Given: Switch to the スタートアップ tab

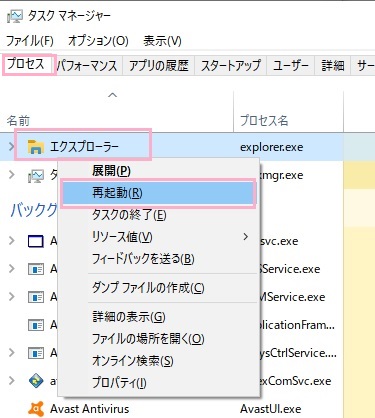Looking at the screenshot, I should [x=231, y=65].
